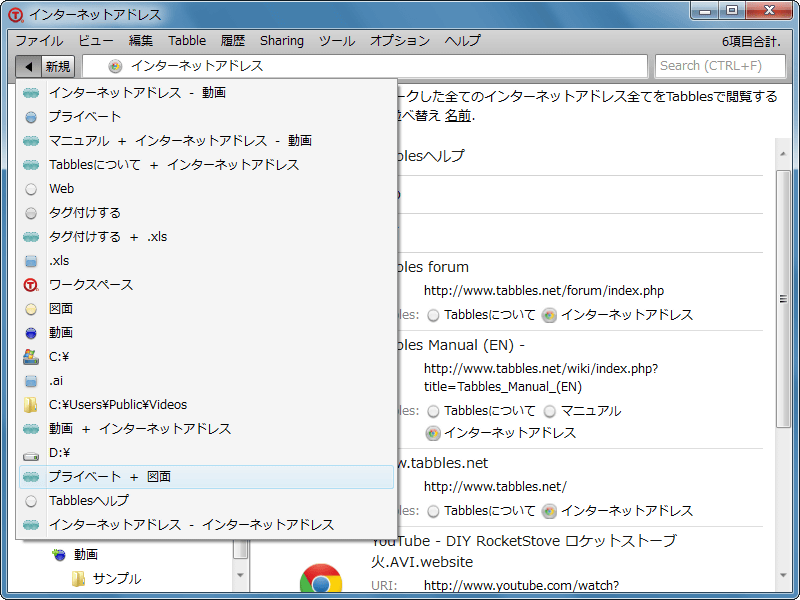Click the dark blue 動画 icon in dropdown

coord(31,333)
